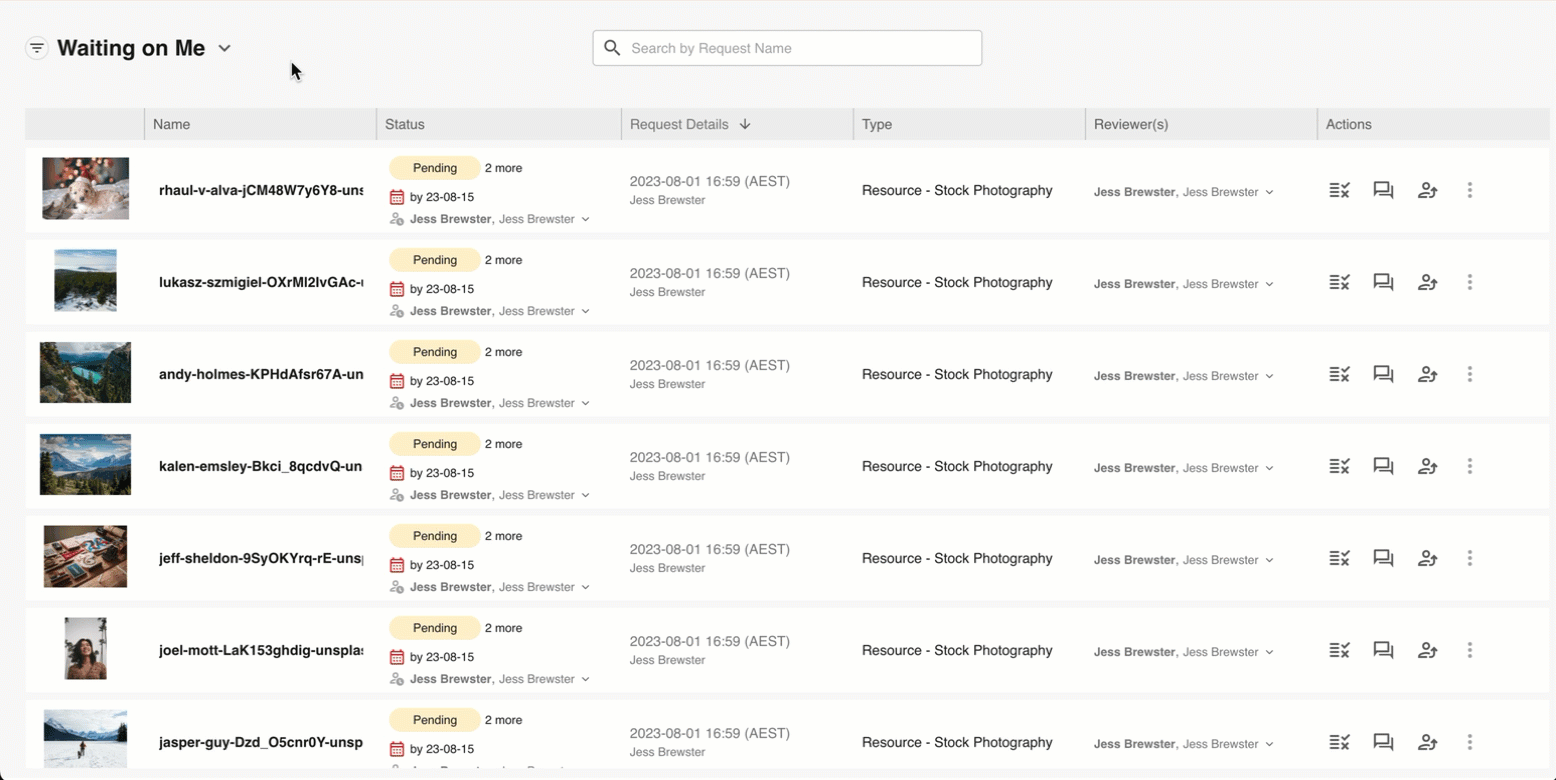Viewport: 1556px width, 780px height.
Task: Expand Reviewer(s) list for jeff-sheldon row
Action: pos(1270,560)
